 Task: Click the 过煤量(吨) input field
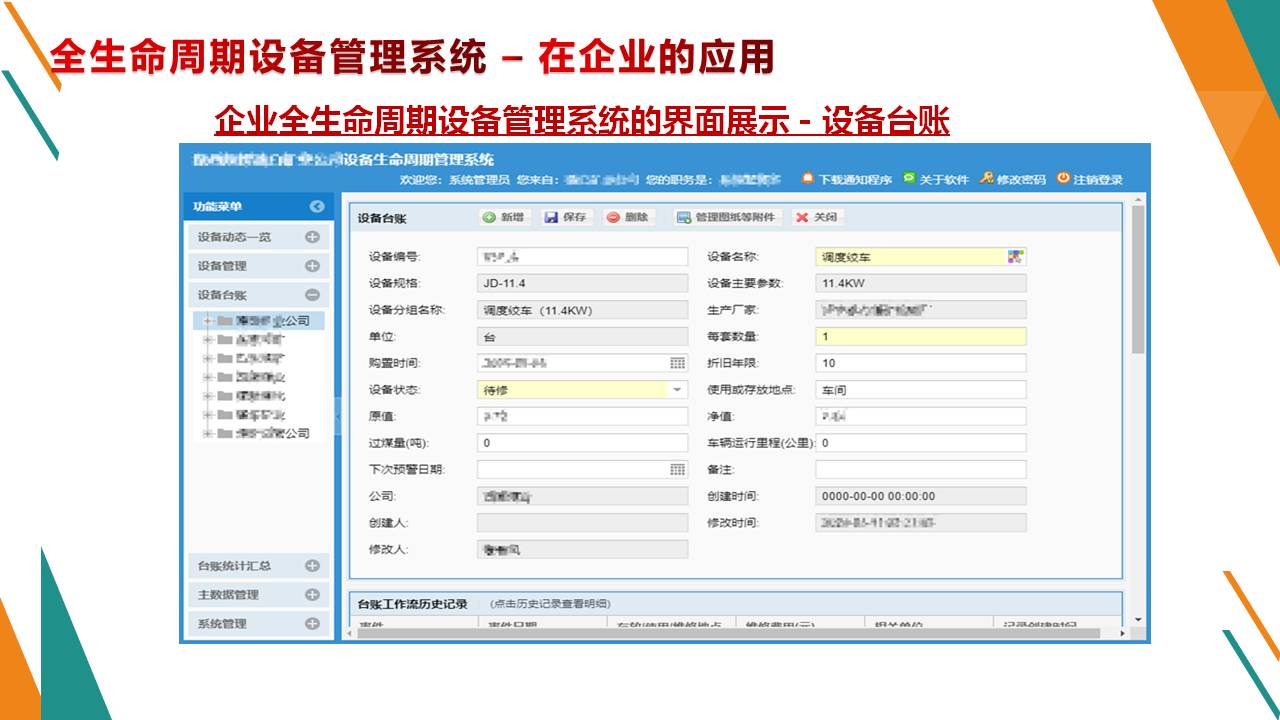click(x=582, y=443)
